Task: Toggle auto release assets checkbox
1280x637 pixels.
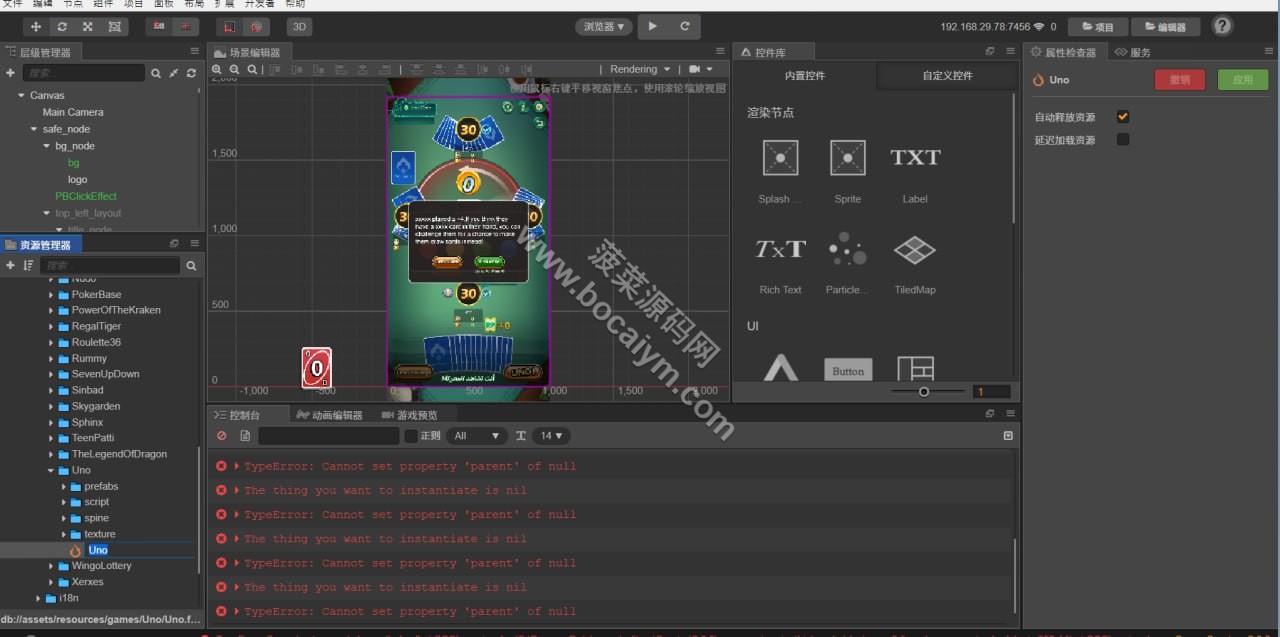Action: point(1123,117)
